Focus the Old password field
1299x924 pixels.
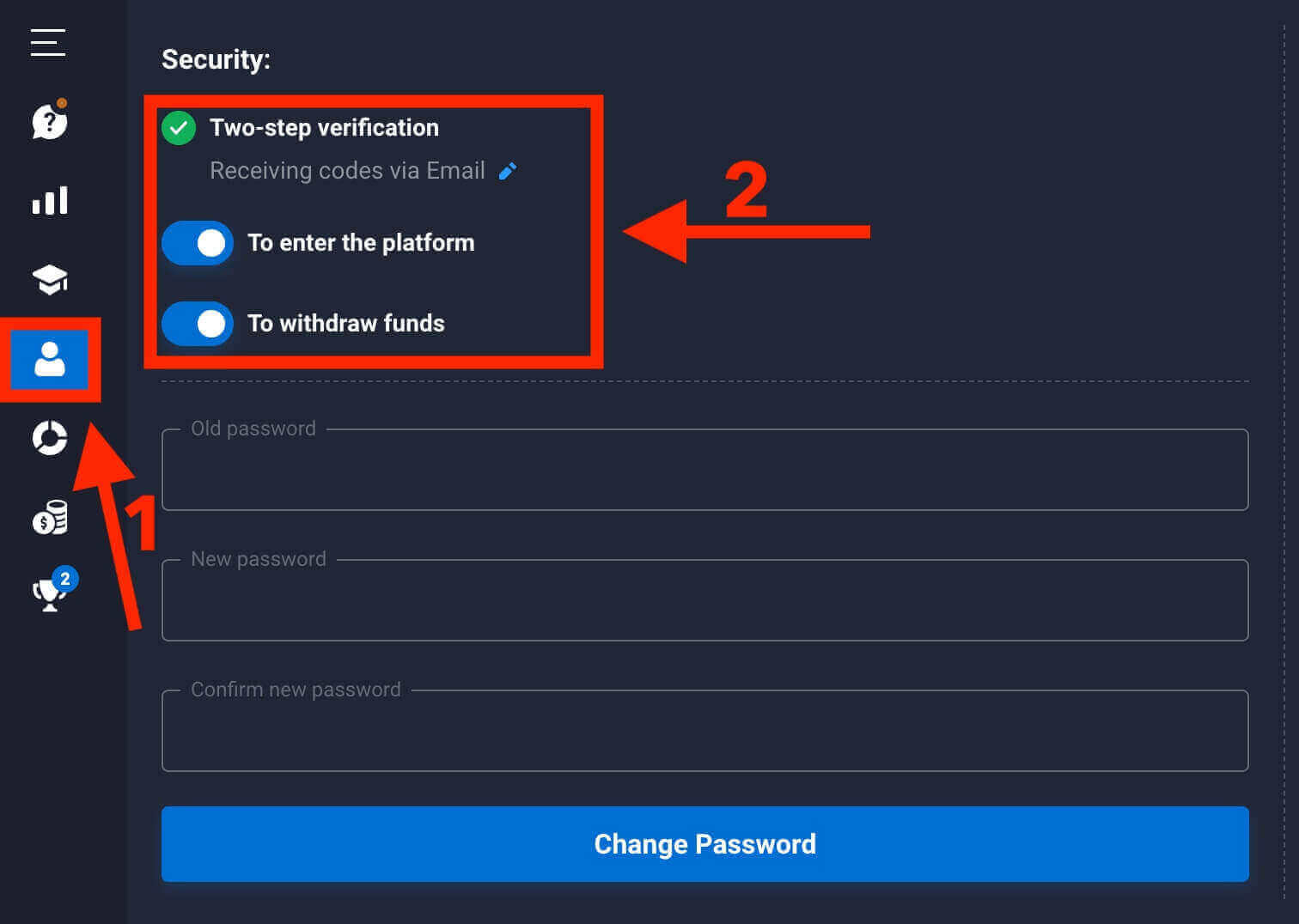tap(704, 471)
